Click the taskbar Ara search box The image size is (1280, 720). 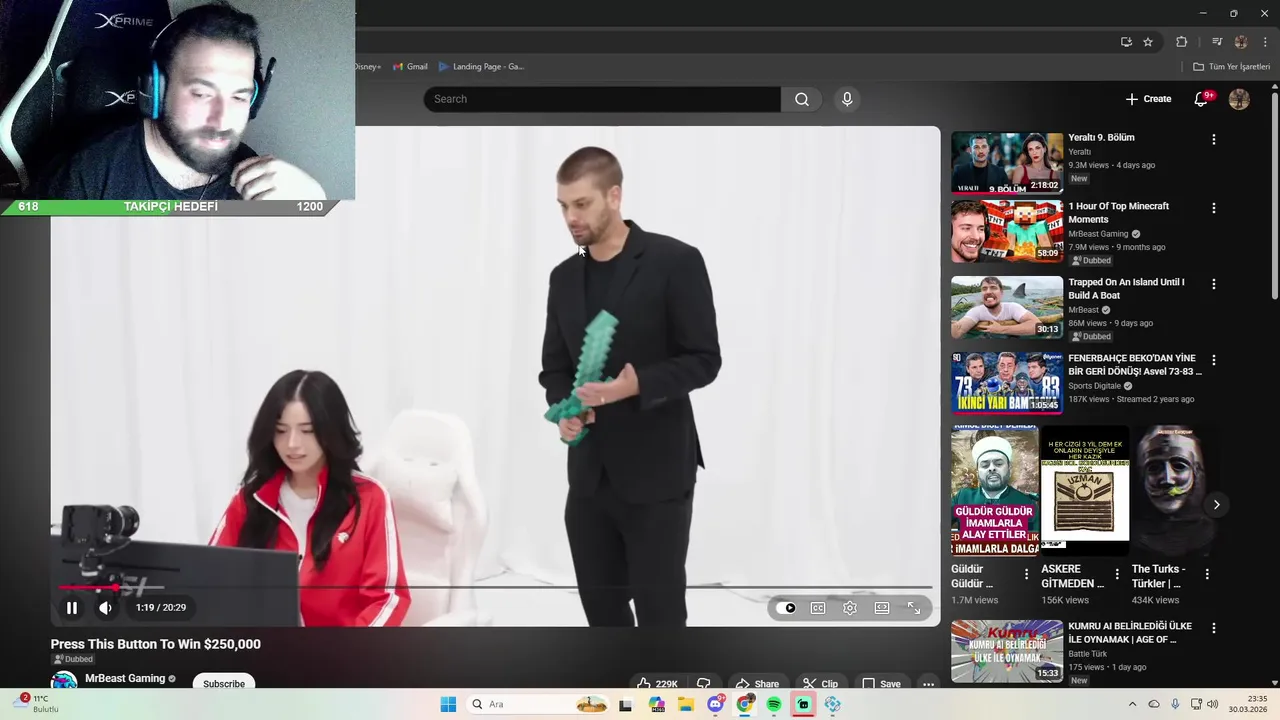(x=538, y=704)
